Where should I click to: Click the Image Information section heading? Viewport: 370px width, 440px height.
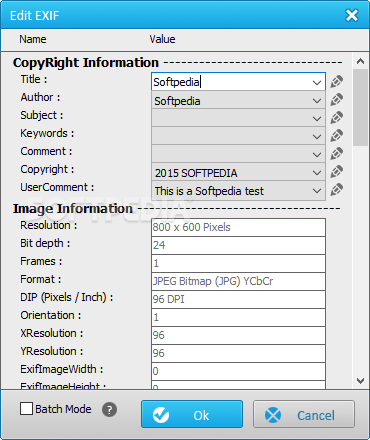click(x=73, y=209)
